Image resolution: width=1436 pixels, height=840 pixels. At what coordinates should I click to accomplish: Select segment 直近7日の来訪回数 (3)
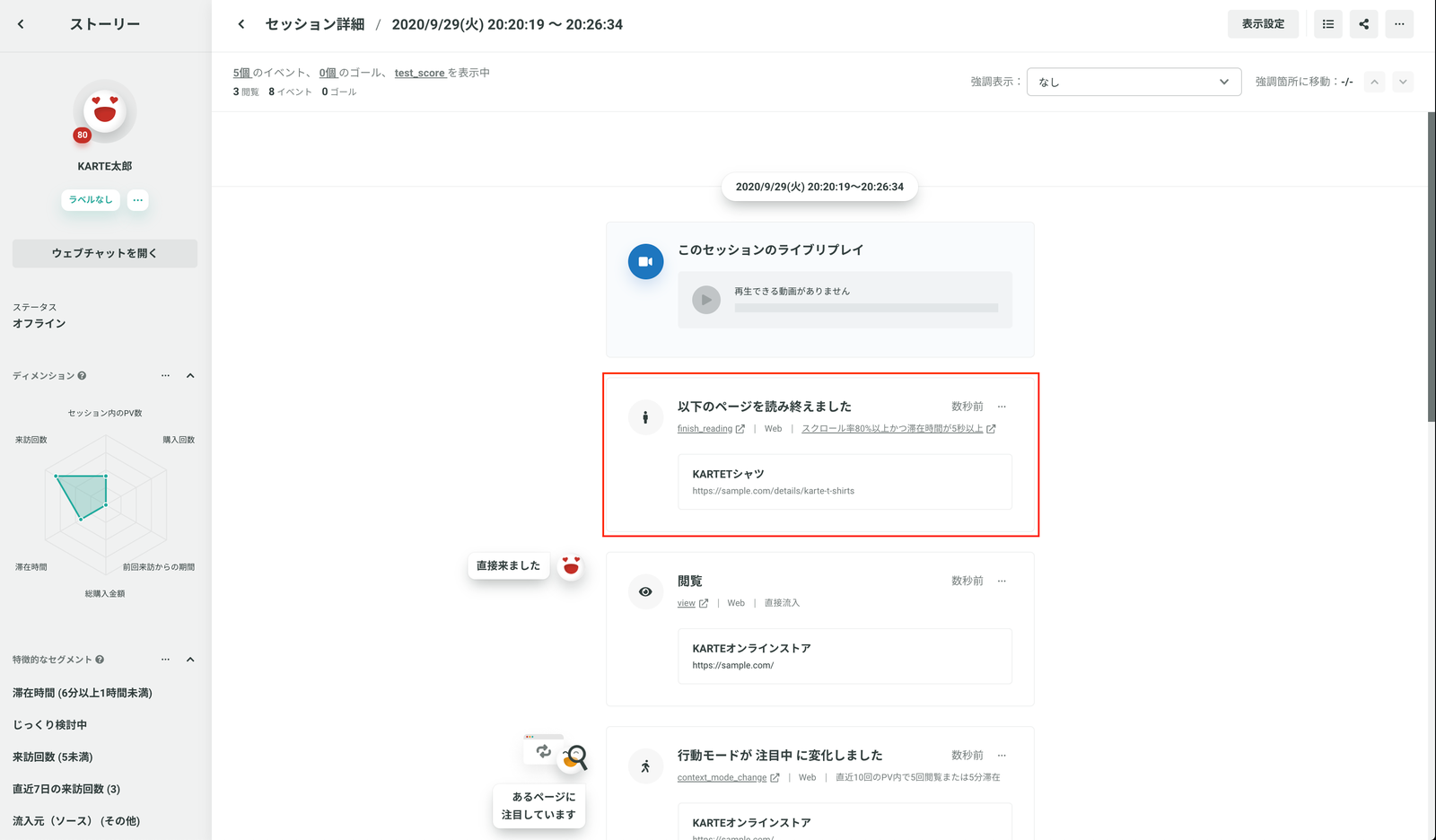tap(66, 789)
